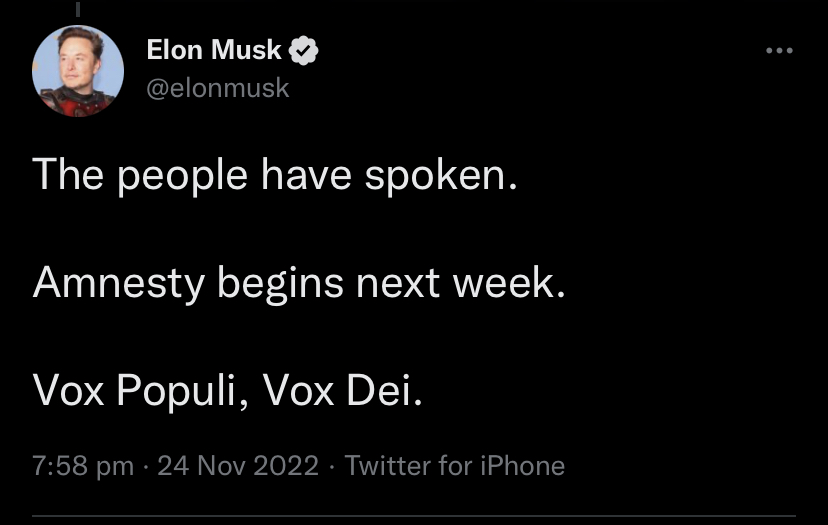
Task: Open Elon Musk's profile picture
Action: click(x=78, y=70)
